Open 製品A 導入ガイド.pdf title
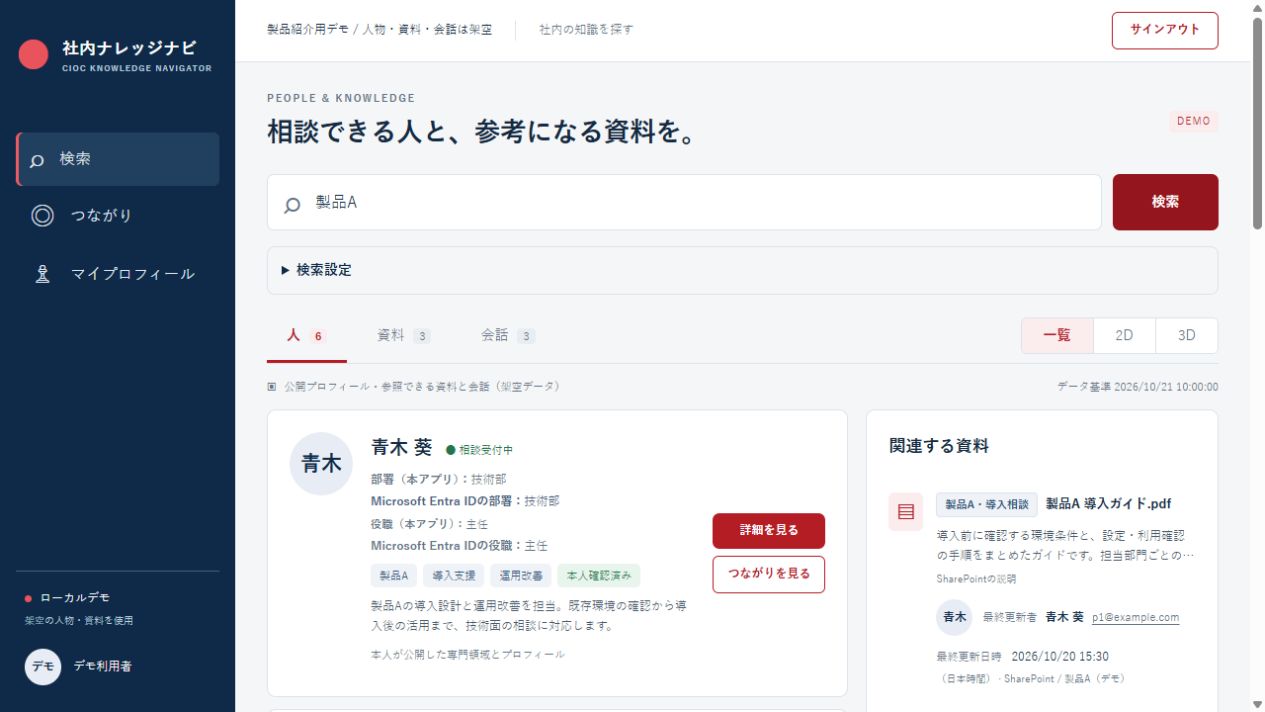The height and width of the screenshot is (712, 1265). click(1108, 504)
